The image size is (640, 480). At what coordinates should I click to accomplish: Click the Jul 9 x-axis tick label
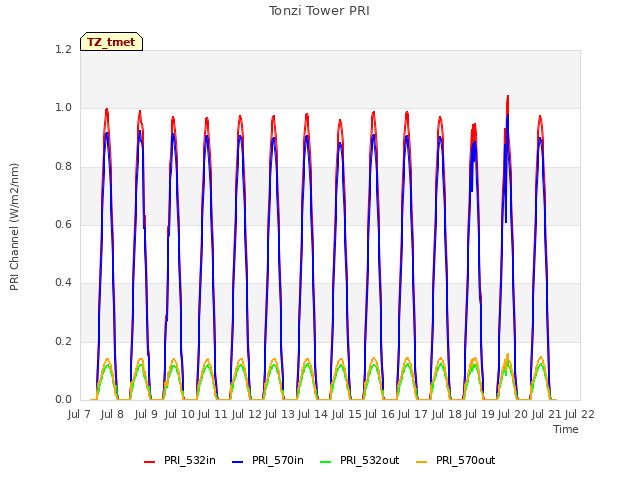tap(146, 415)
